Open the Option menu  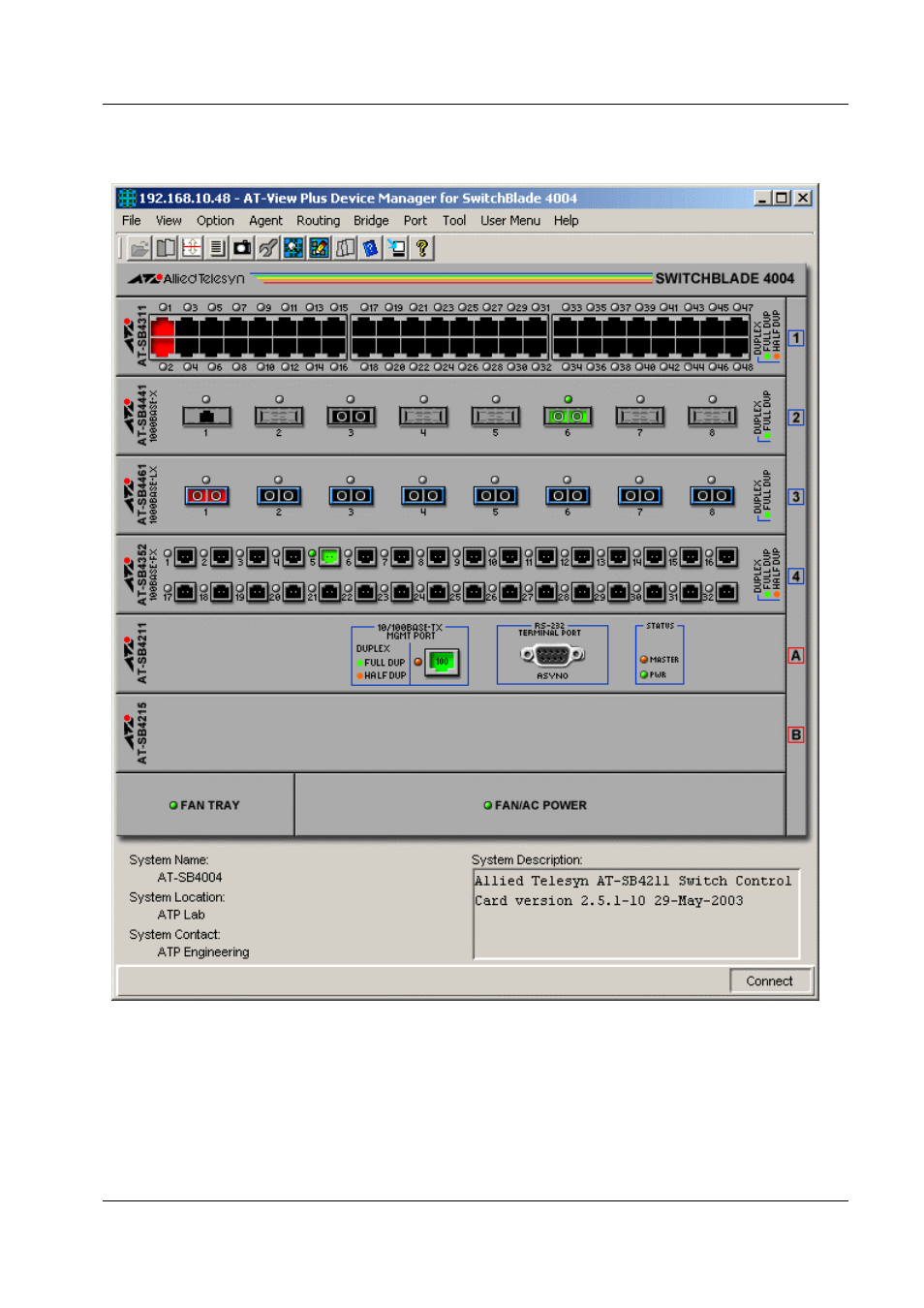215,221
